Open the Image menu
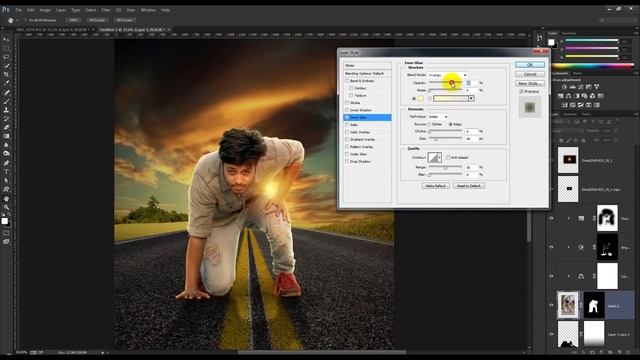 [45, 10]
